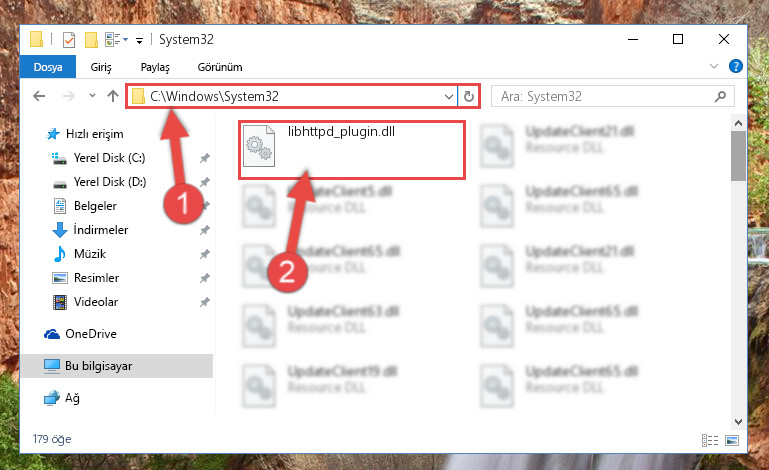Open the address bar history dropdown

(448, 96)
